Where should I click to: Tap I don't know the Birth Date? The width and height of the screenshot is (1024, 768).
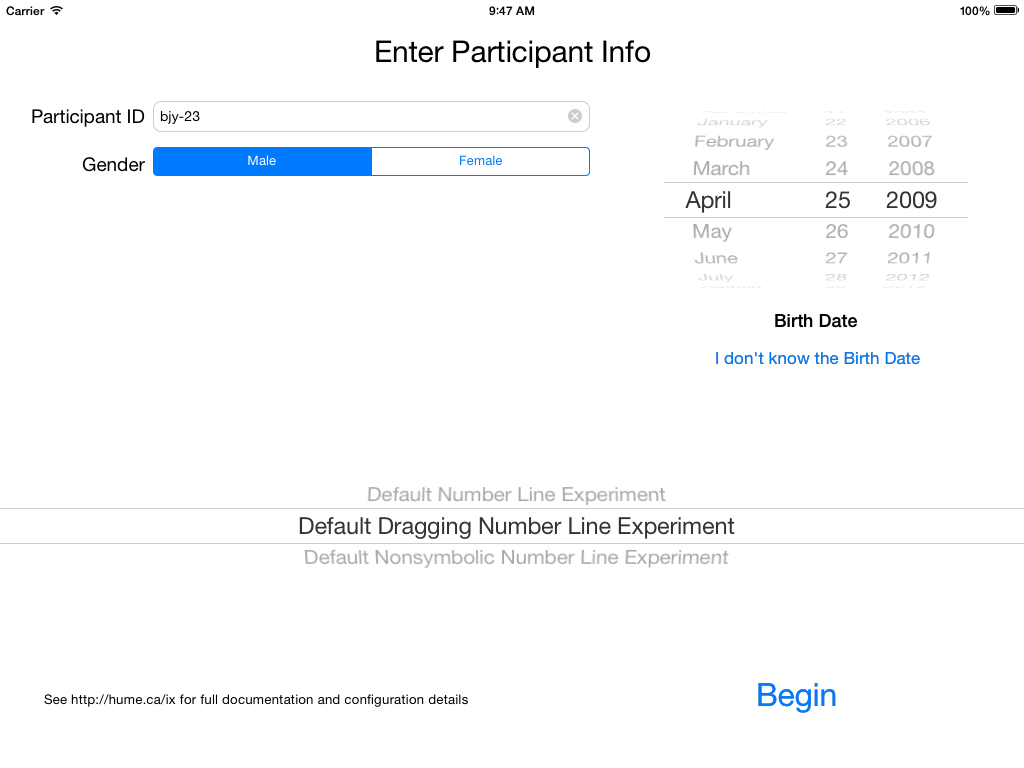(x=817, y=358)
